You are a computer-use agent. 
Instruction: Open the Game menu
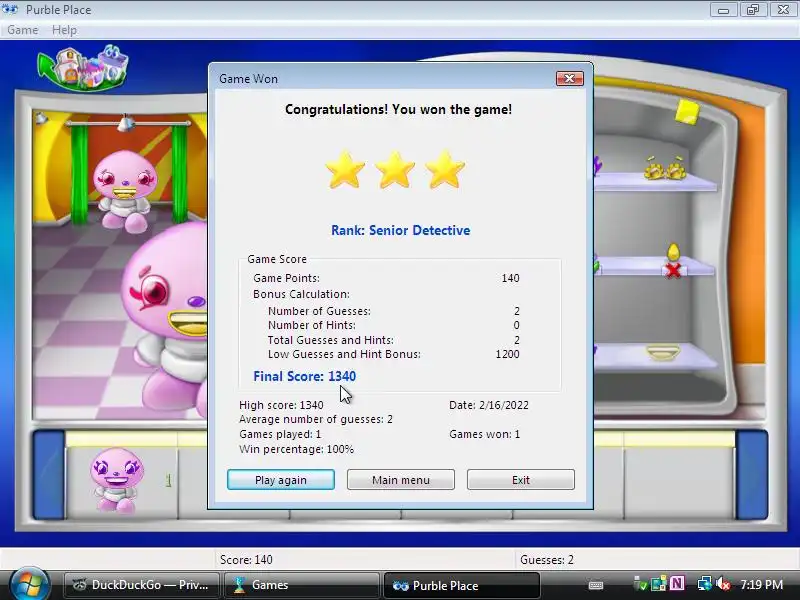click(x=22, y=30)
